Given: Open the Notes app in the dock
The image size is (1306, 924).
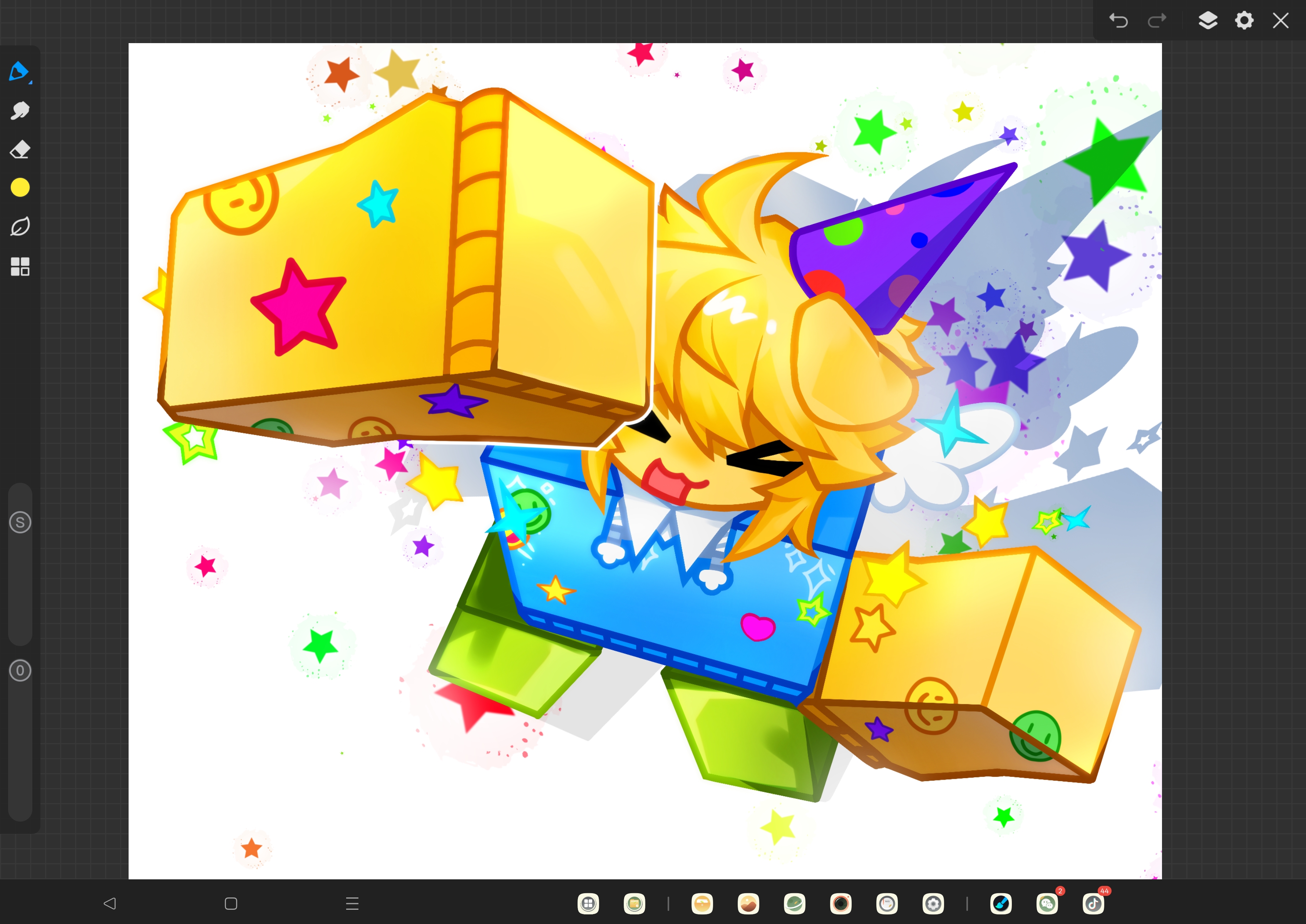Looking at the screenshot, I should tap(887, 903).
